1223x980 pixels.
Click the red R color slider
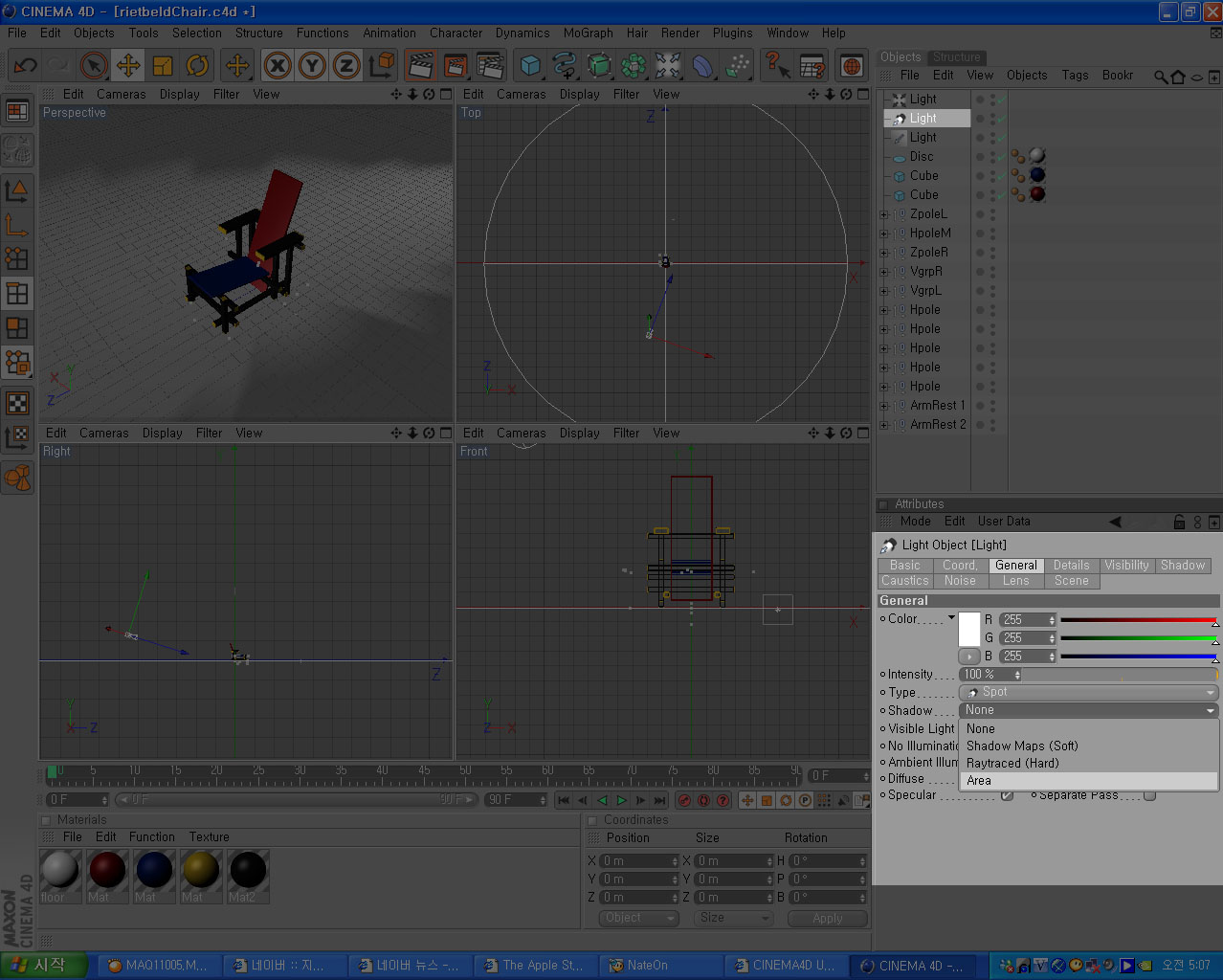coord(1139,620)
